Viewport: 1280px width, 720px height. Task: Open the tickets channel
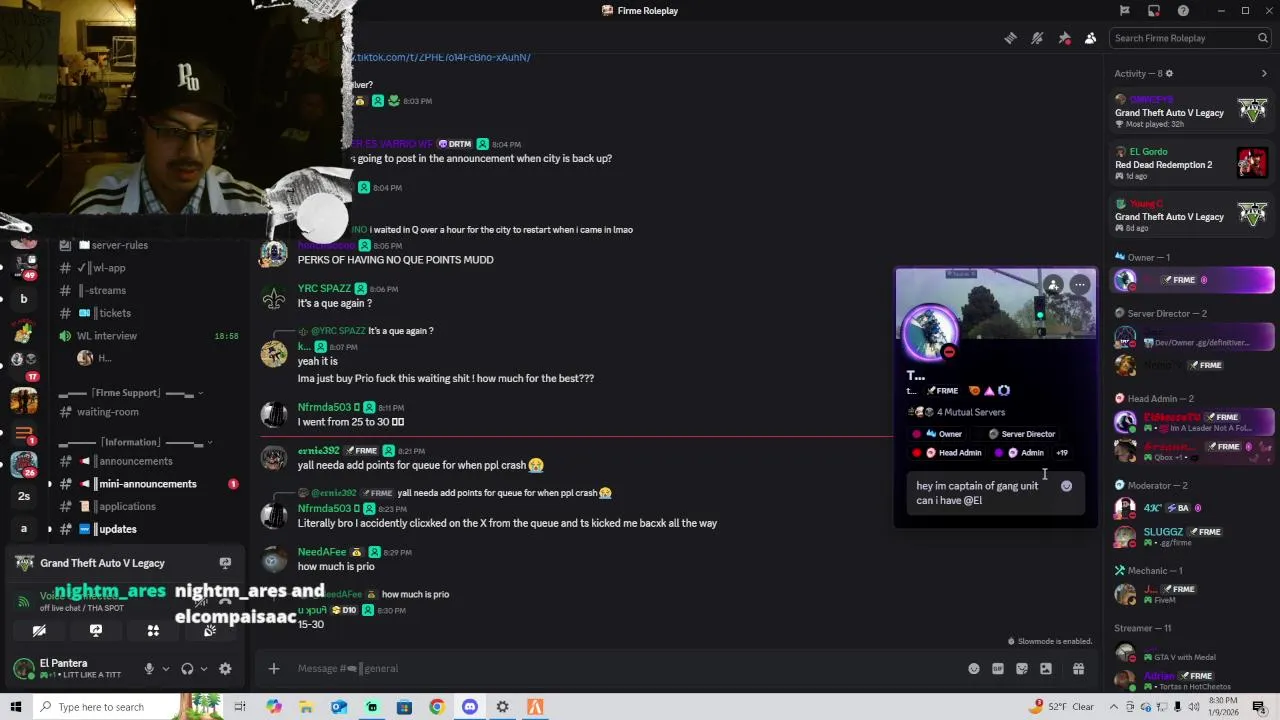[x=150, y=313]
